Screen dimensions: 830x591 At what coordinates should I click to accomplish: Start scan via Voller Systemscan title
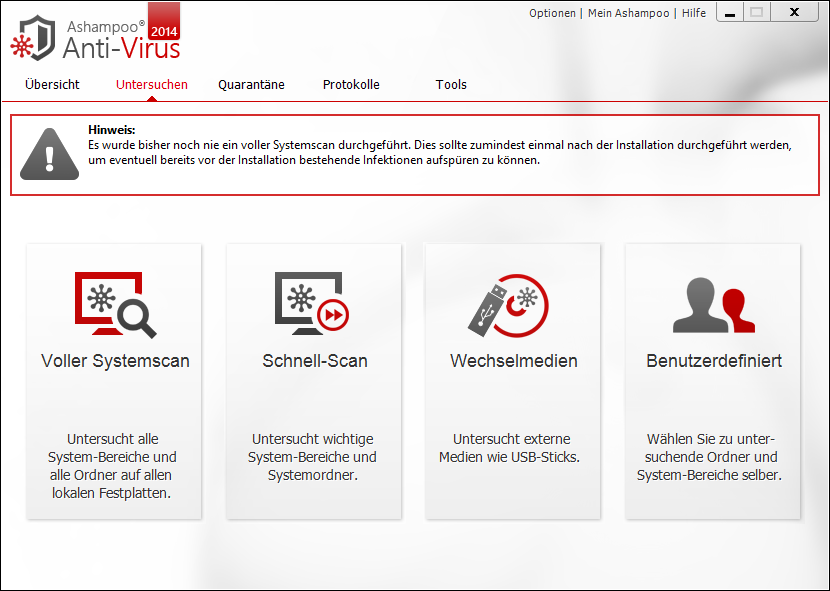115,361
